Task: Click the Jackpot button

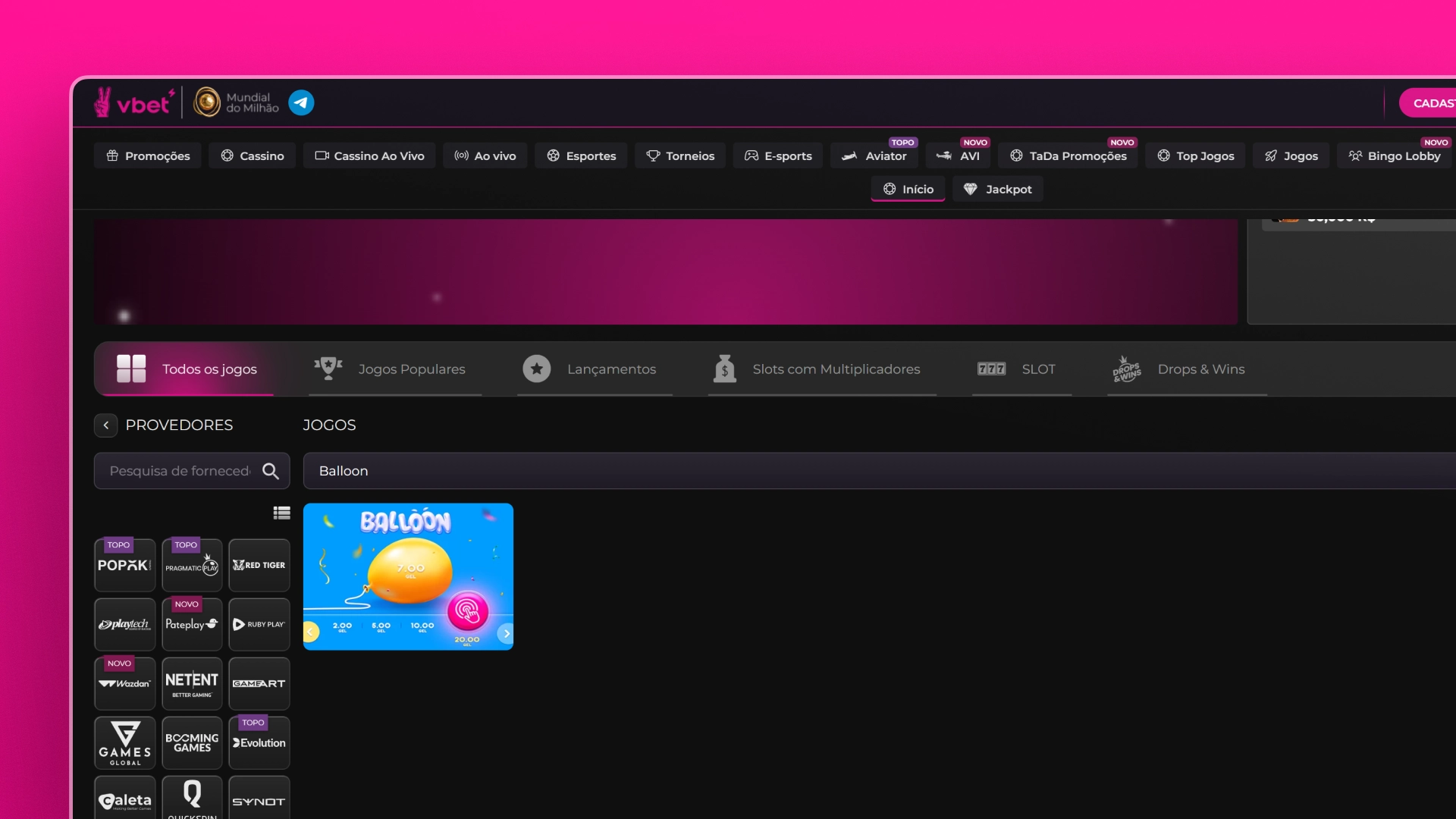Action: click(998, 190)
